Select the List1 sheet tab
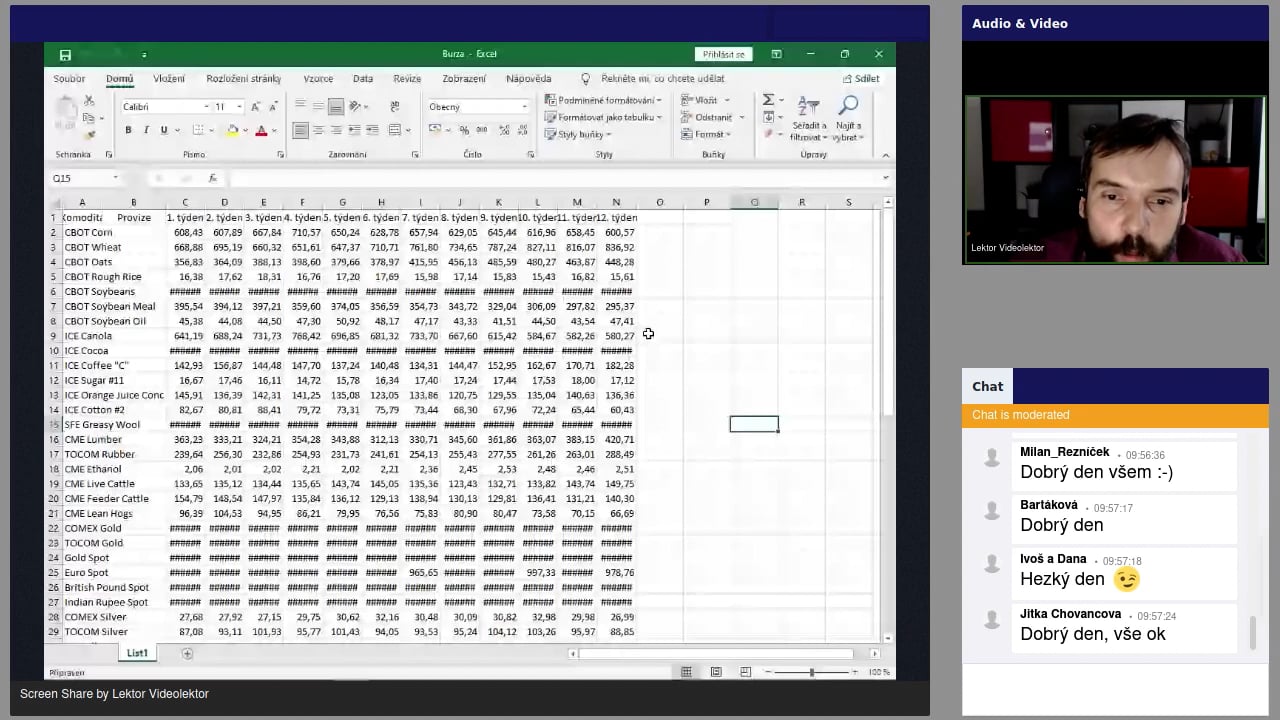This screenshot has width=1280, height=720. click(137, 653)
